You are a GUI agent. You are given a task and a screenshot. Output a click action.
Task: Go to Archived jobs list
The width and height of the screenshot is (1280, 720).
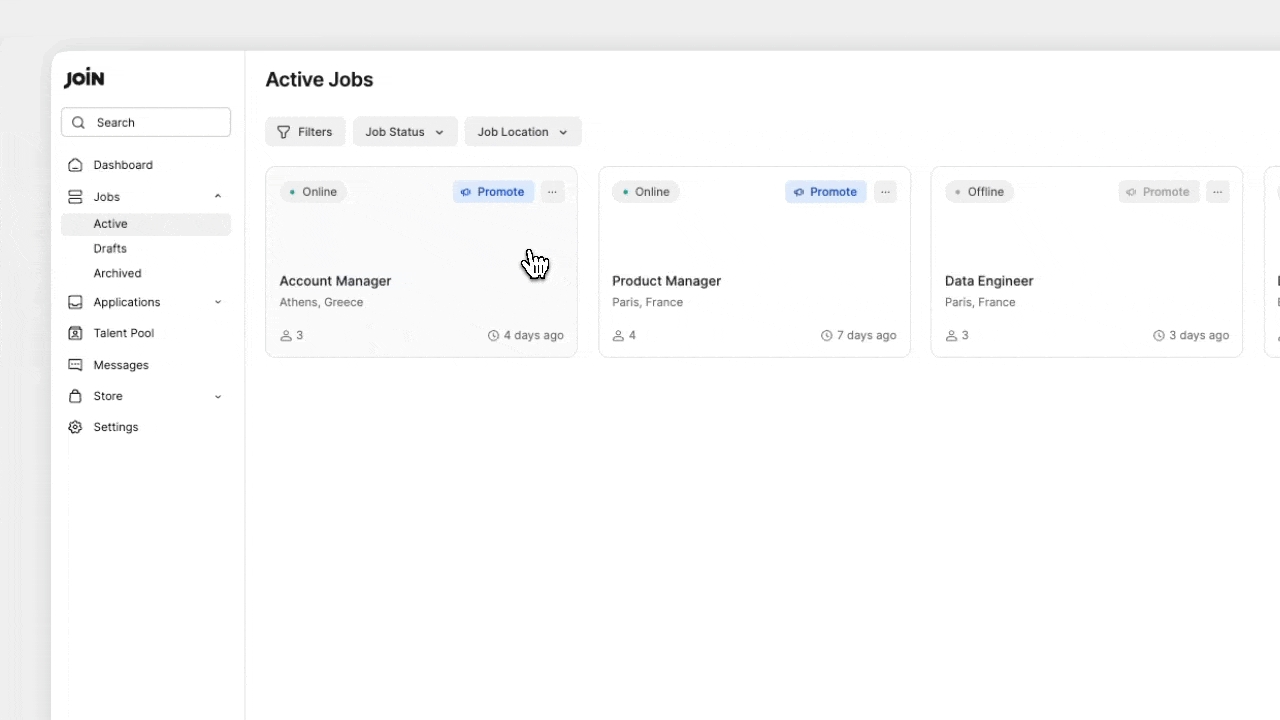[x=117, y=273]
